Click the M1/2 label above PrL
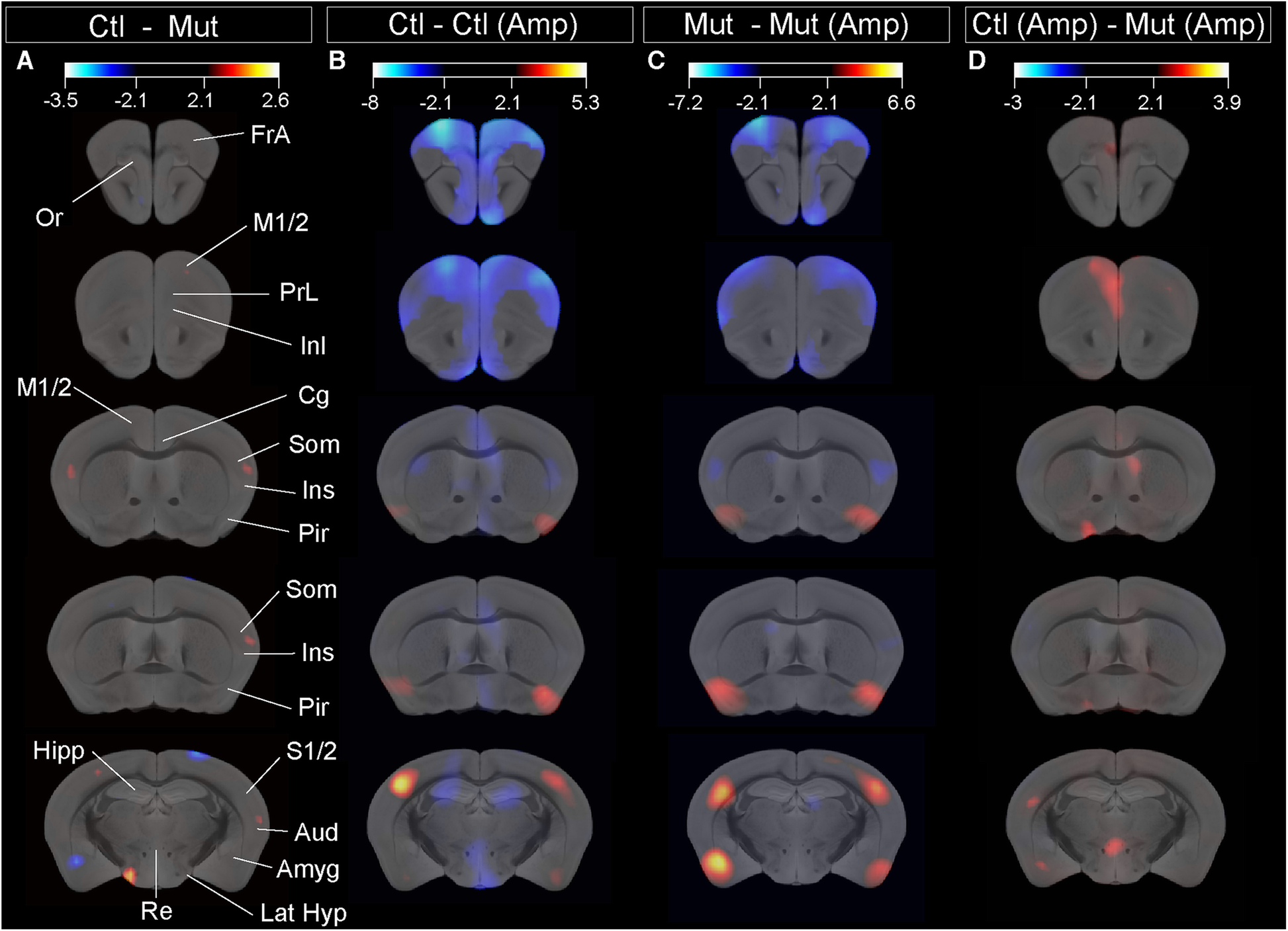The height and width of the screenshot is (931, 1288). (x=281, y=223)
